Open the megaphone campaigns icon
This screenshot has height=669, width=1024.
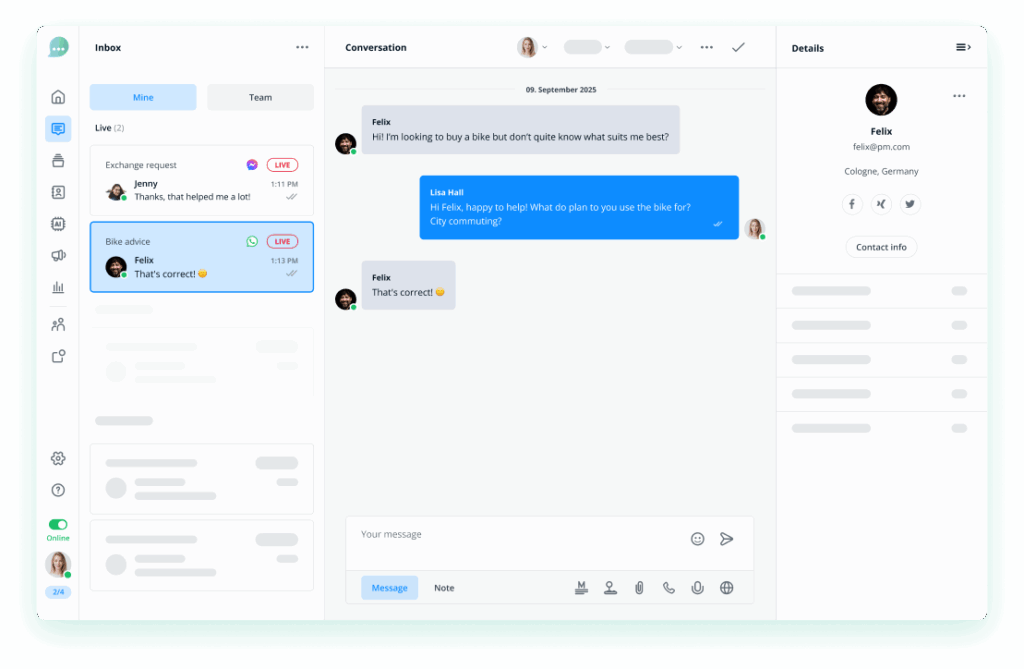(x=58, y=255)
